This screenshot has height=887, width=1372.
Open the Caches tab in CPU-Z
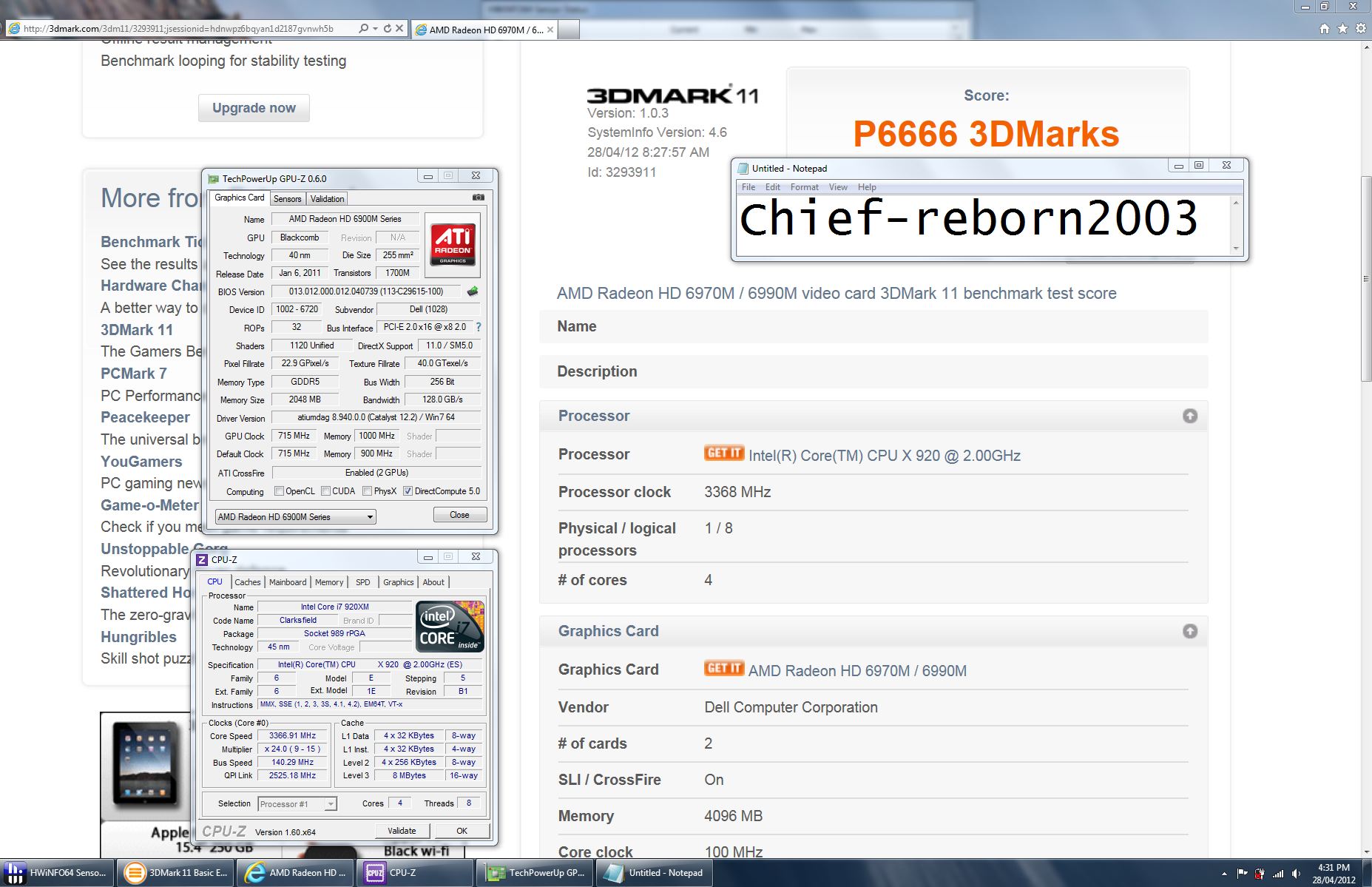tap(248, 582)
